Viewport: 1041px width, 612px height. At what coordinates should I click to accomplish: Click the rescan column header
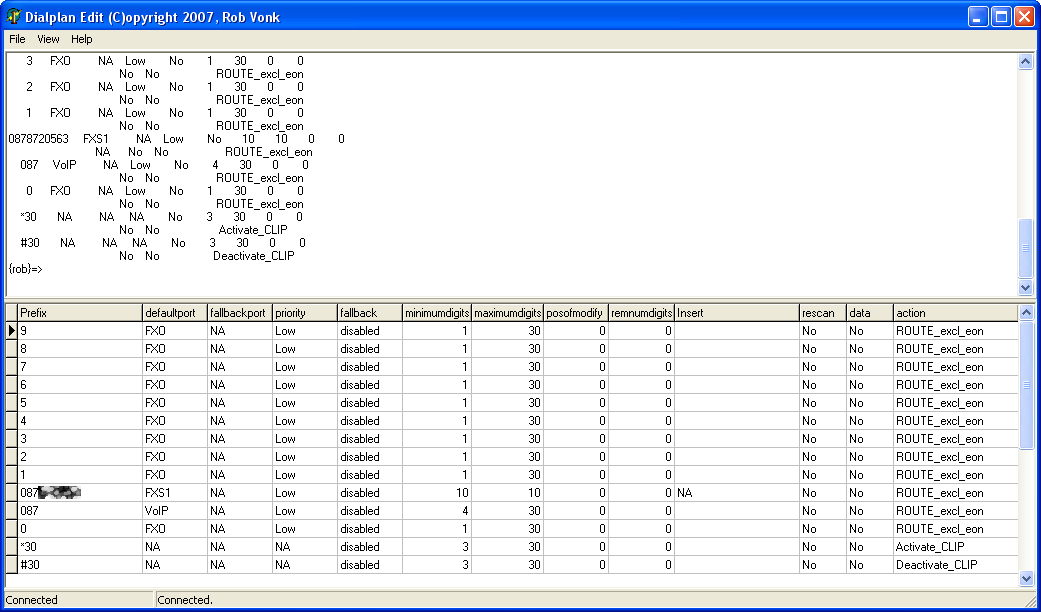tap(823, 313)
